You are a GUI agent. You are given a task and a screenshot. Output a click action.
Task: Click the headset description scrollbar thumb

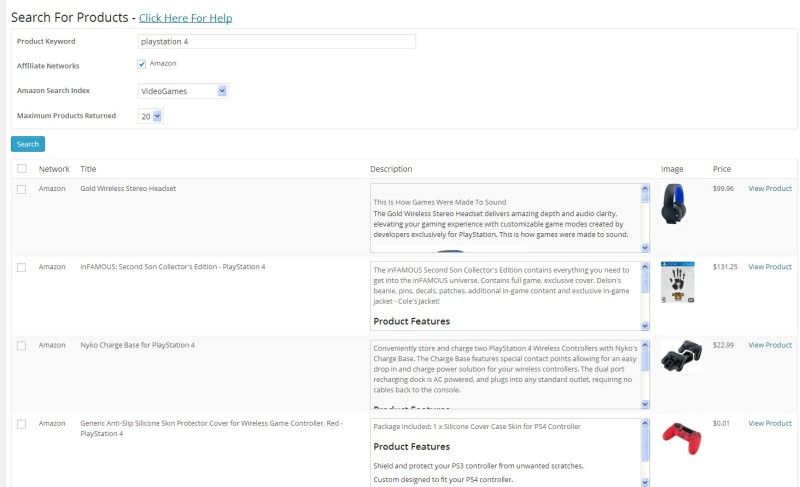[645, 198]
